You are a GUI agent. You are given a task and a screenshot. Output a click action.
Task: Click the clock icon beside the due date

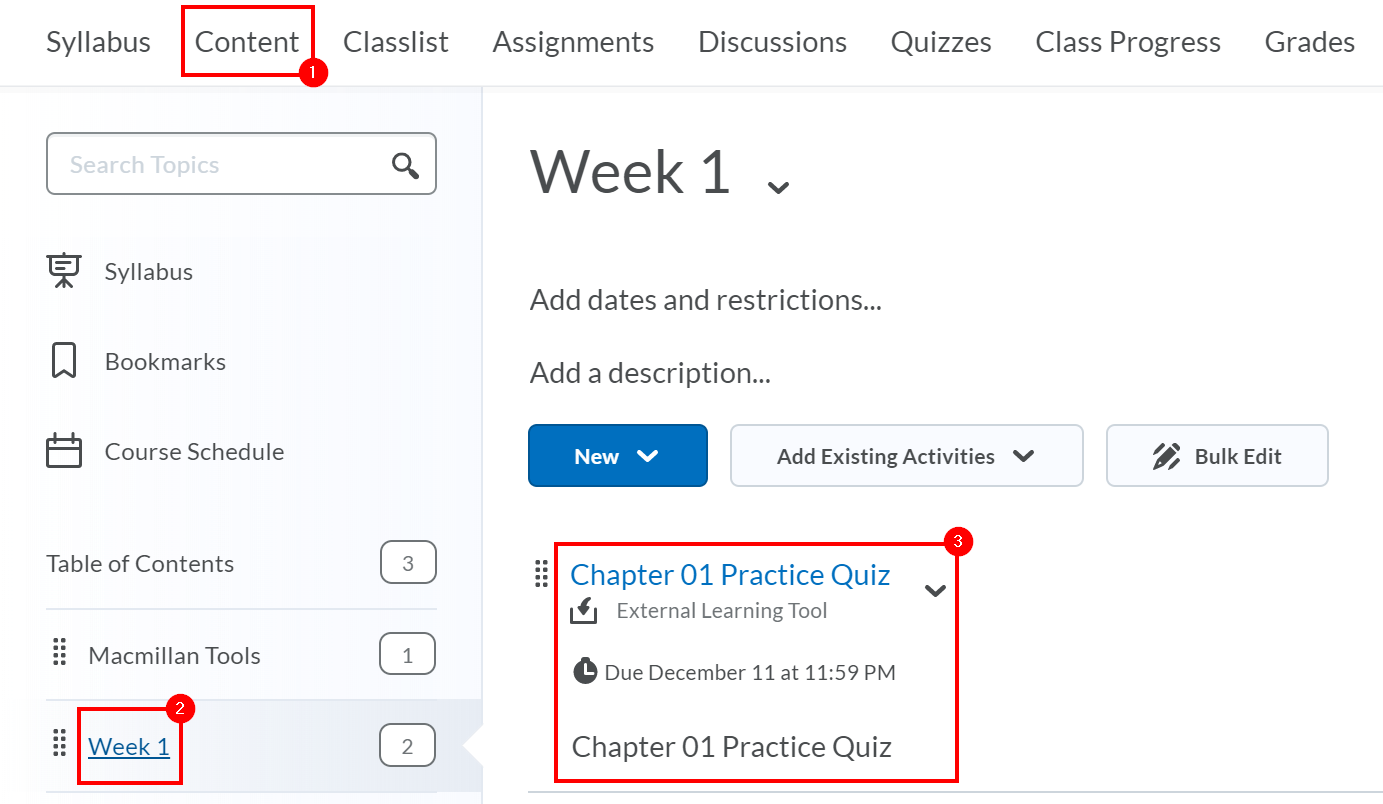point(585,671)
